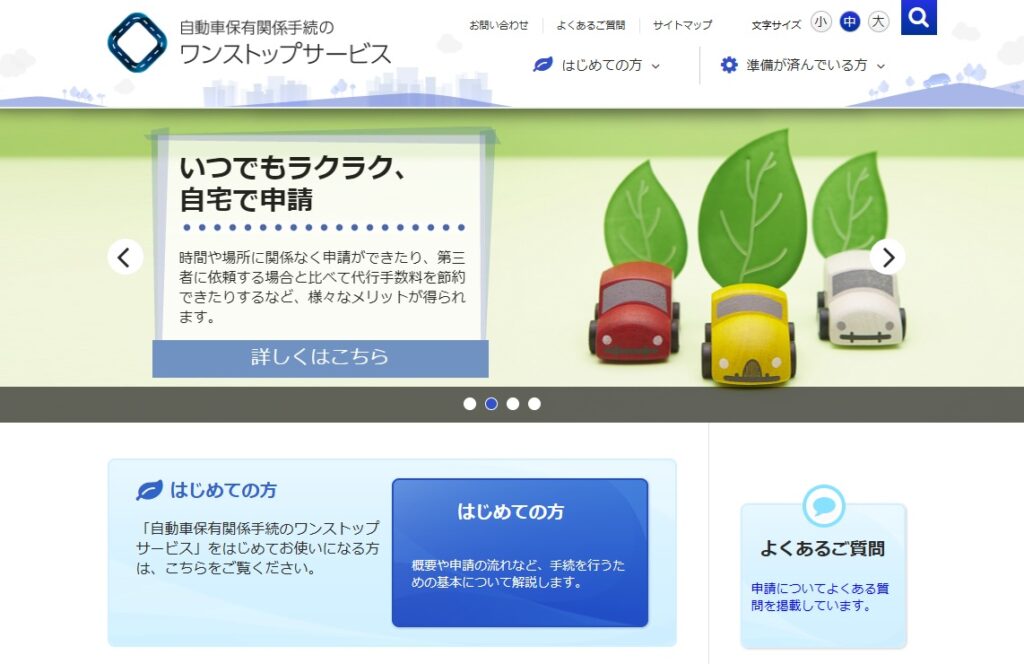Click the speech bubble icon above よくあるご質問

tap(823, 505)
